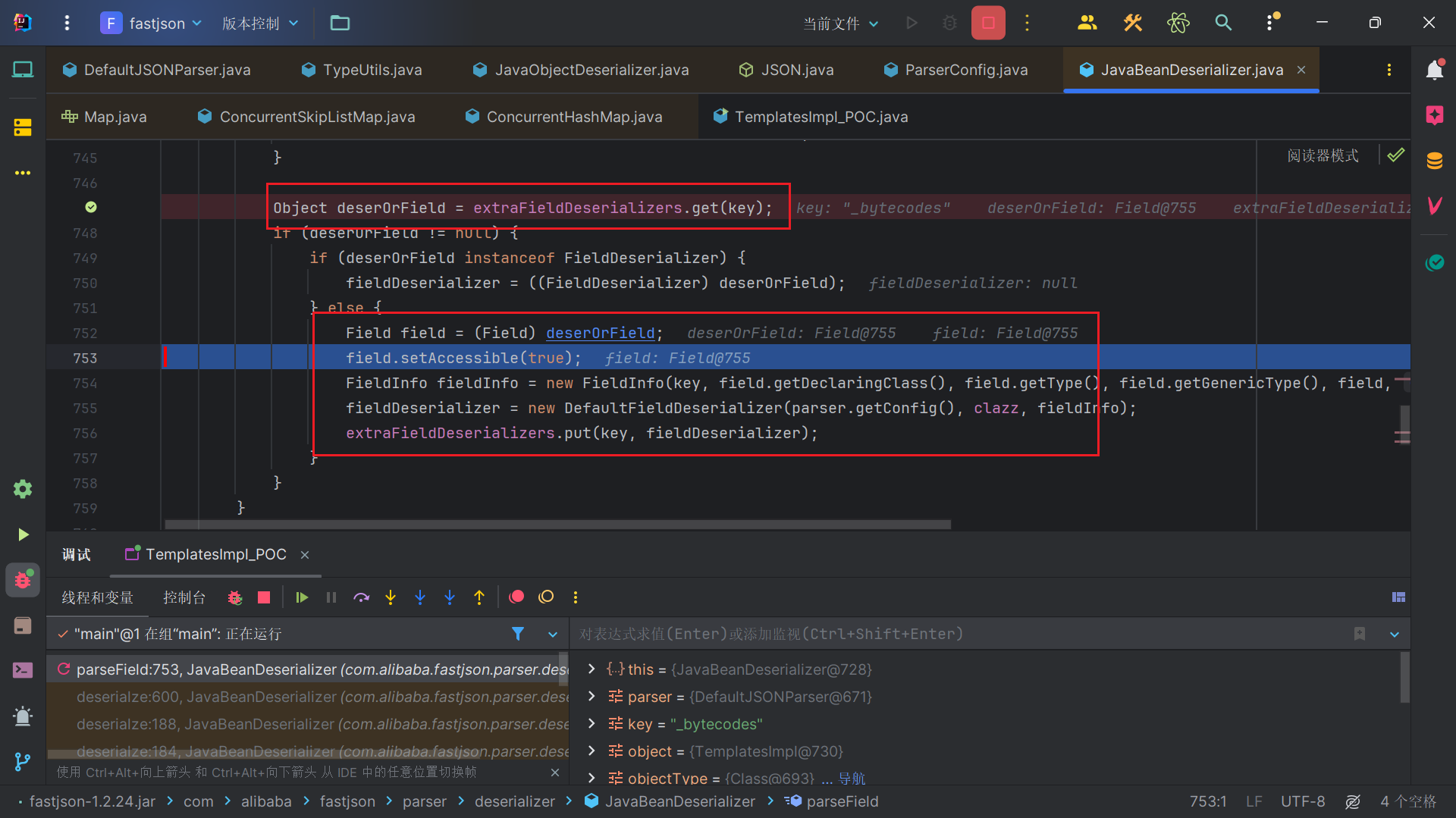Screen dimensions: 1456x818
Task: Click the UTF-8 encoding status widget
Action: point(1303,801)
